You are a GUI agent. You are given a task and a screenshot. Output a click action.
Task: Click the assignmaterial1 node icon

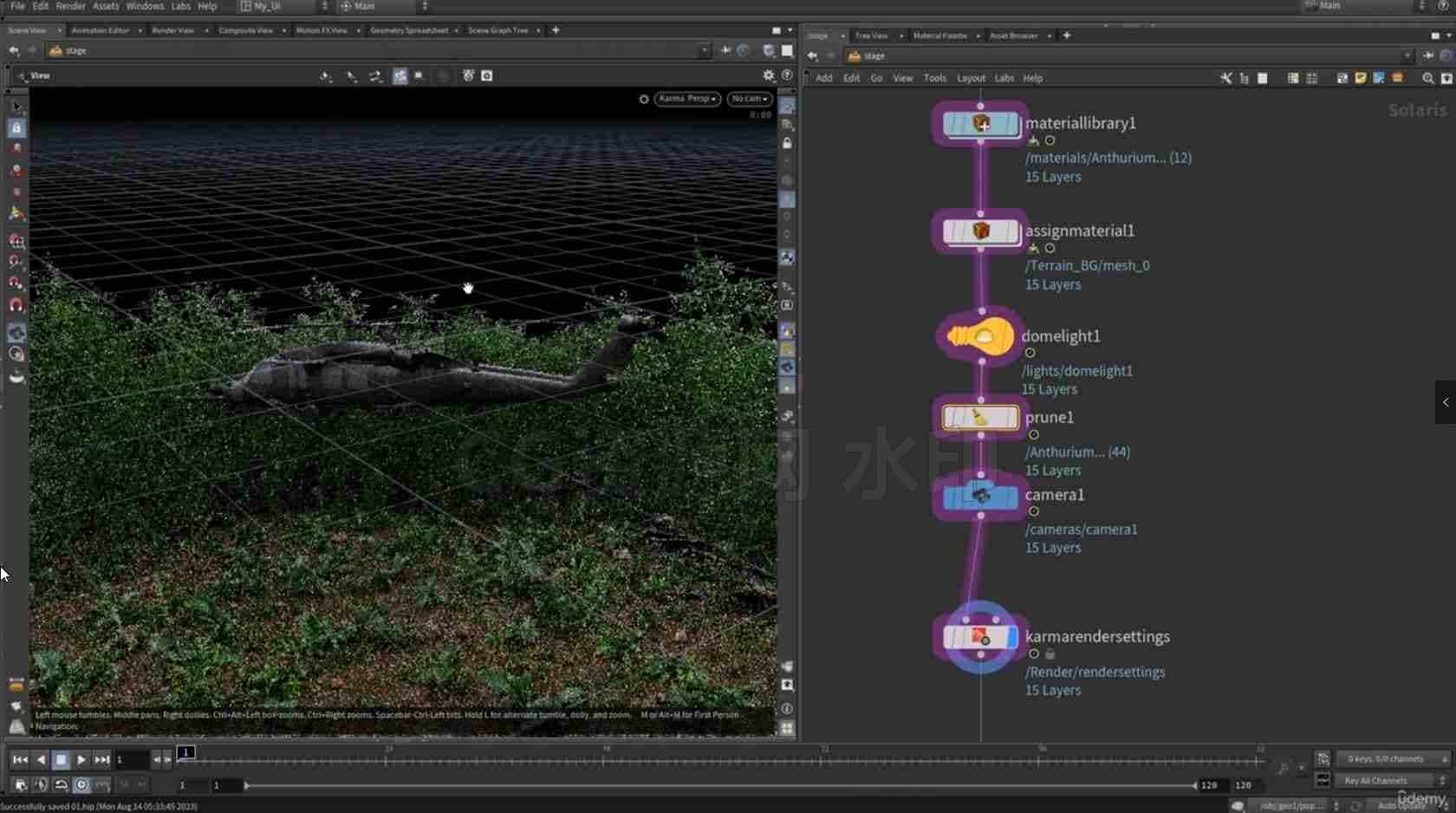pos(980,231)
